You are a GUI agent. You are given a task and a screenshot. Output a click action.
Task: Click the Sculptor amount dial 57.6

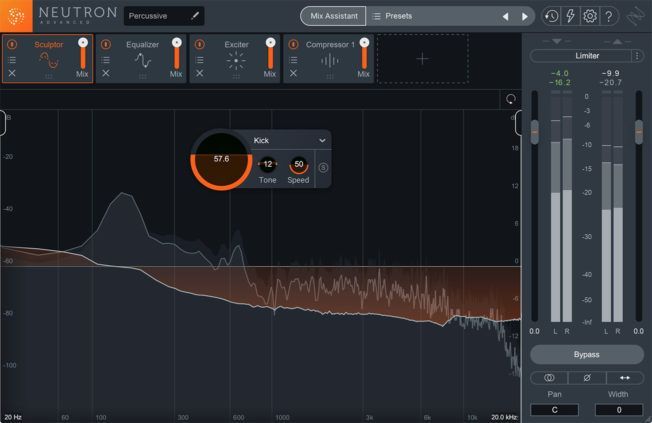click(221, 160)
